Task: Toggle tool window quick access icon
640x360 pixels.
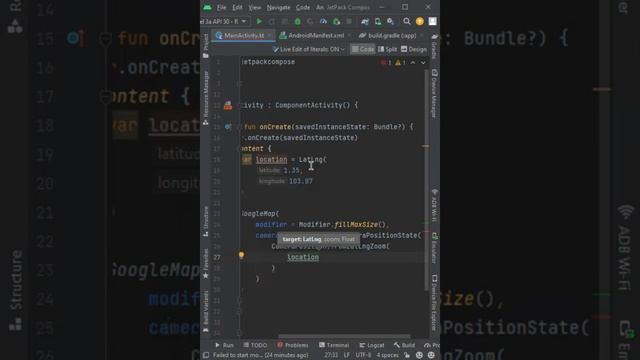Action: [x=206, y=355]
